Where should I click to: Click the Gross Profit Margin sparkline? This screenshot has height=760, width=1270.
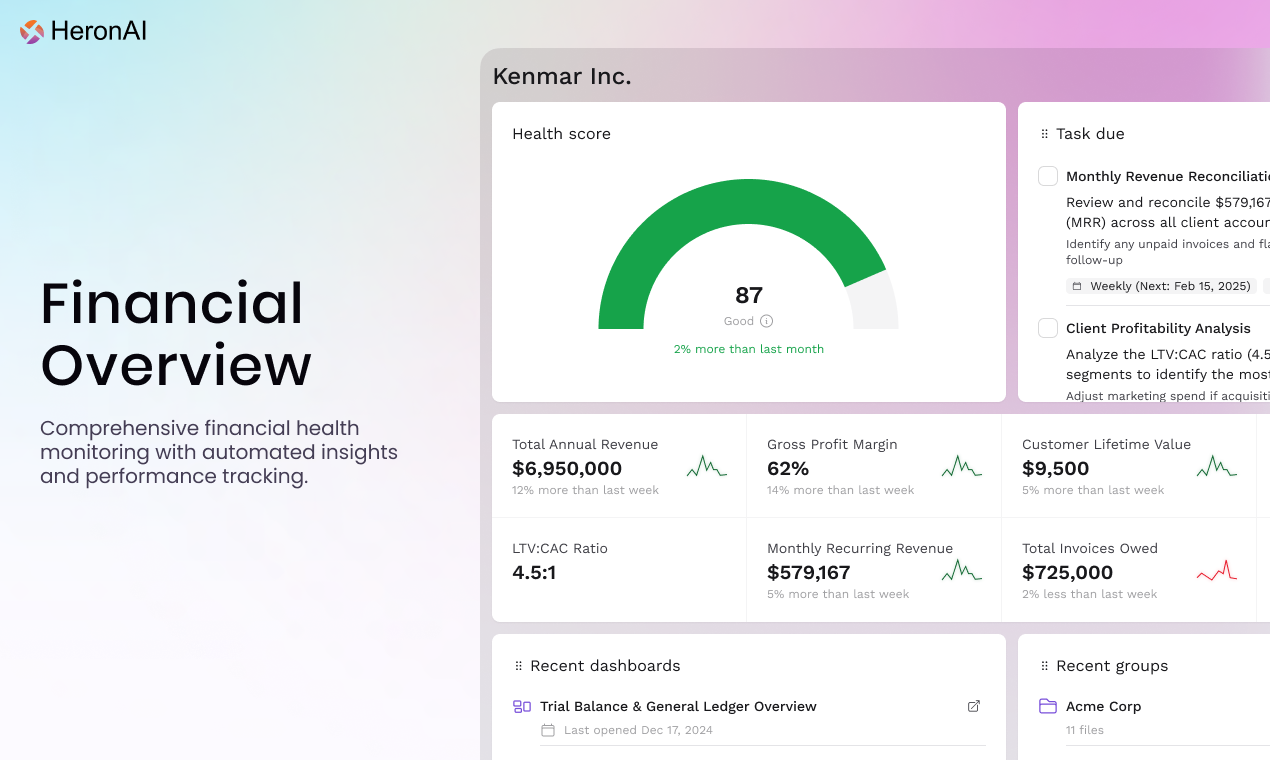coord(962,466)
